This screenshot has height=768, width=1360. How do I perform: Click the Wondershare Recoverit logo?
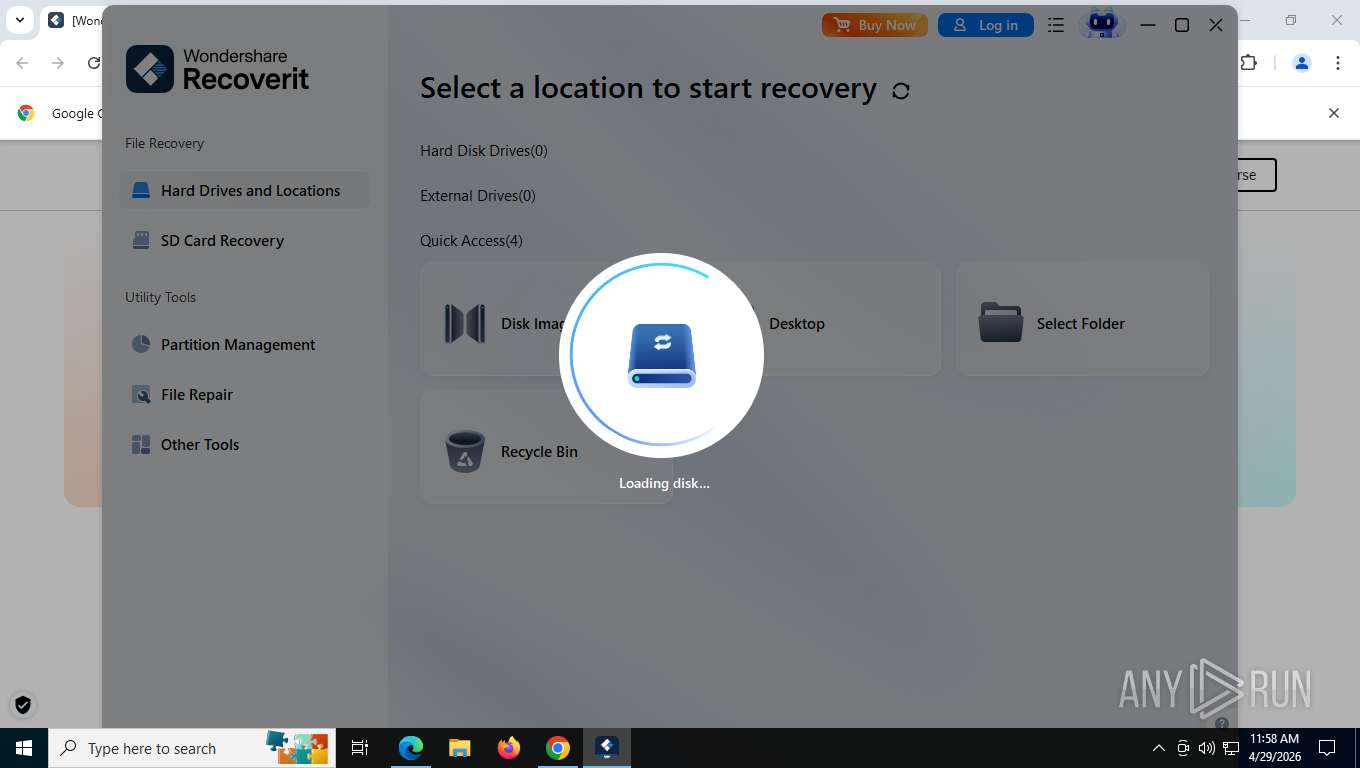217,69
